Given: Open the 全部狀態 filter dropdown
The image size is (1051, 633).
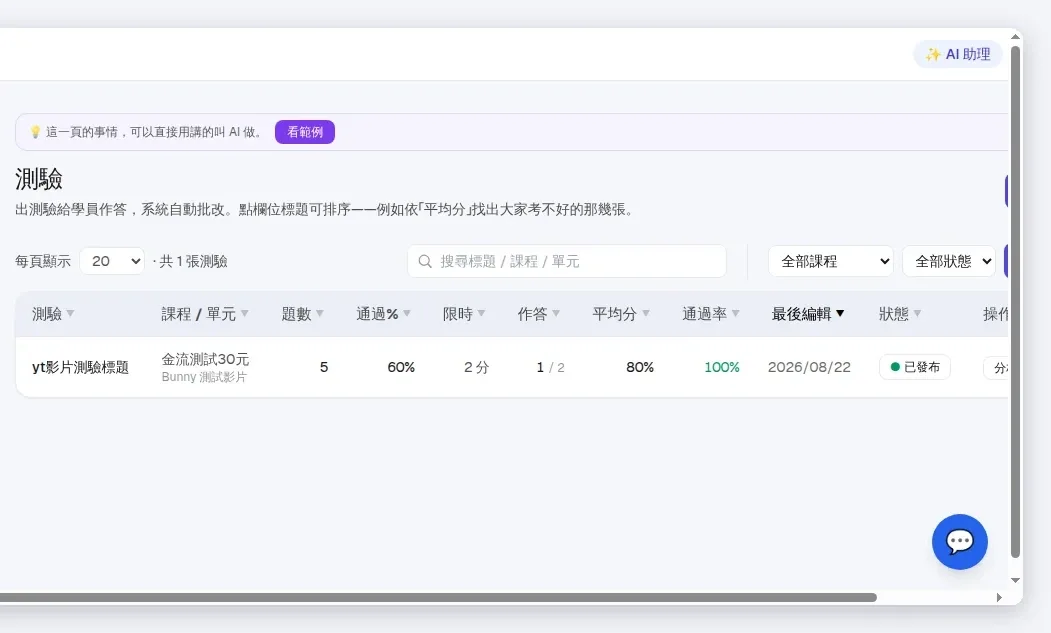Looking at the screenshot, I should click(x=949, y=262).
